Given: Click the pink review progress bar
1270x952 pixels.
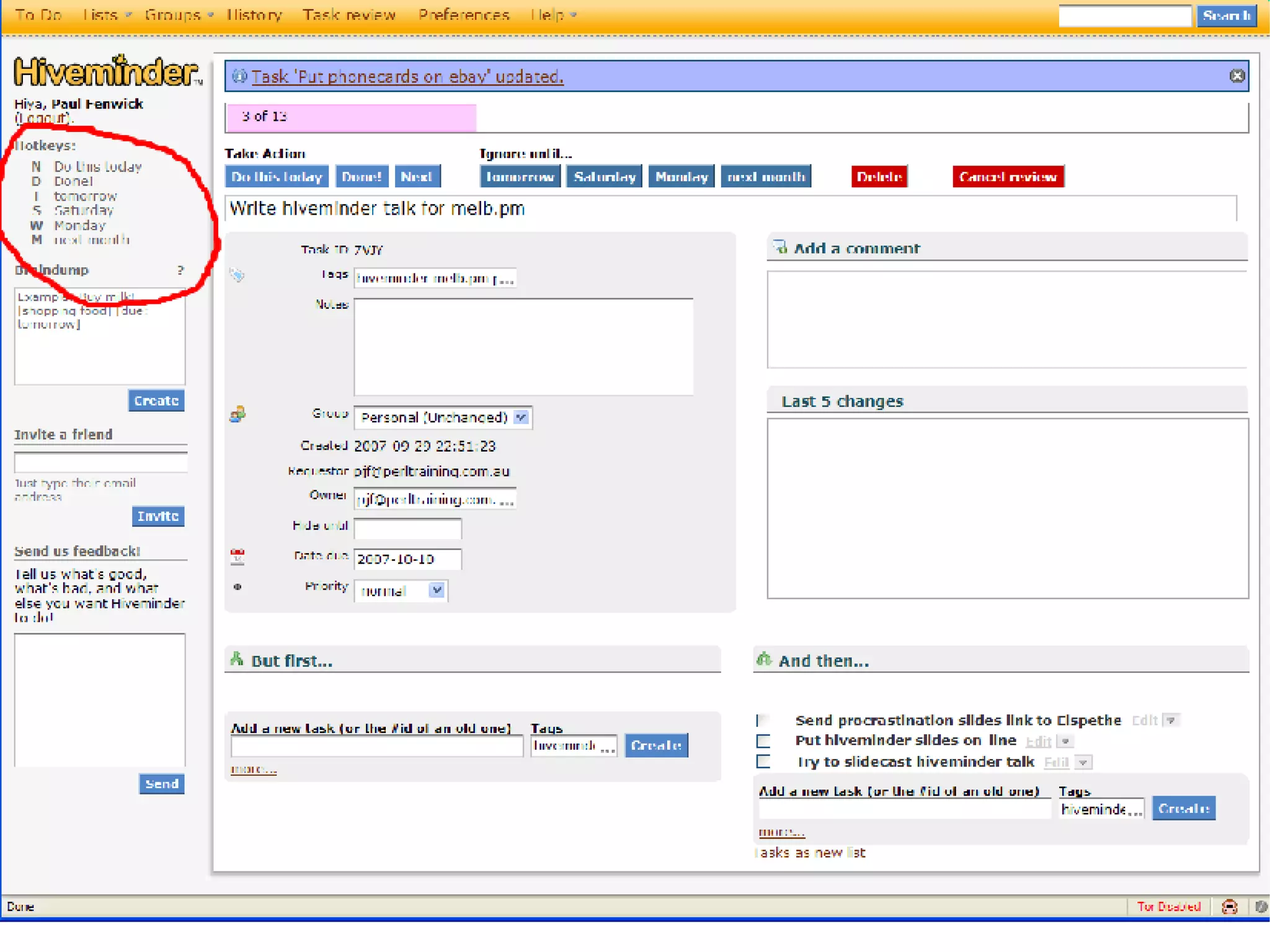Looking at the screenshot, I should click(351, 117).
